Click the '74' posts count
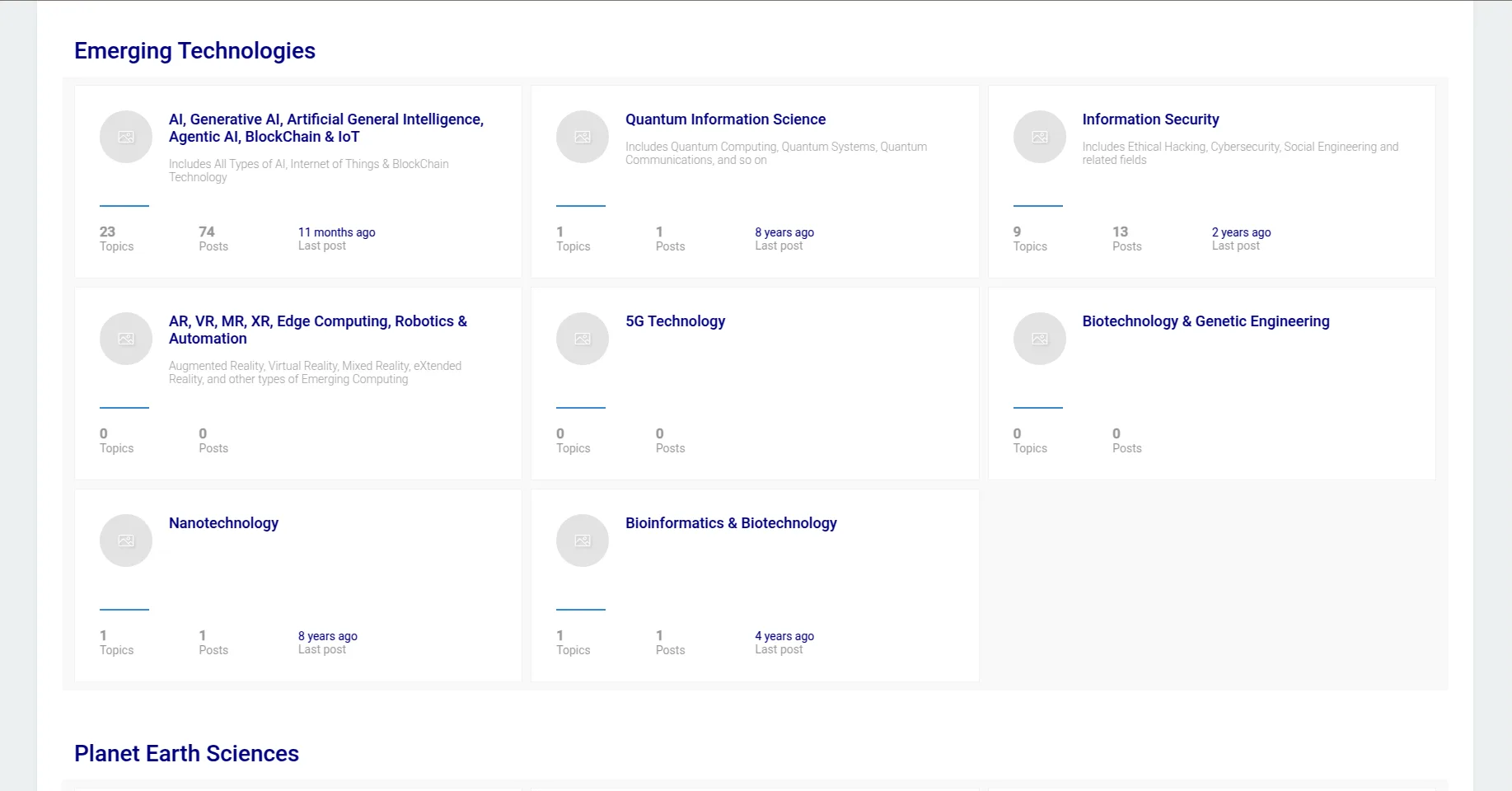The image size is (1512, 791). coord(207,232)
